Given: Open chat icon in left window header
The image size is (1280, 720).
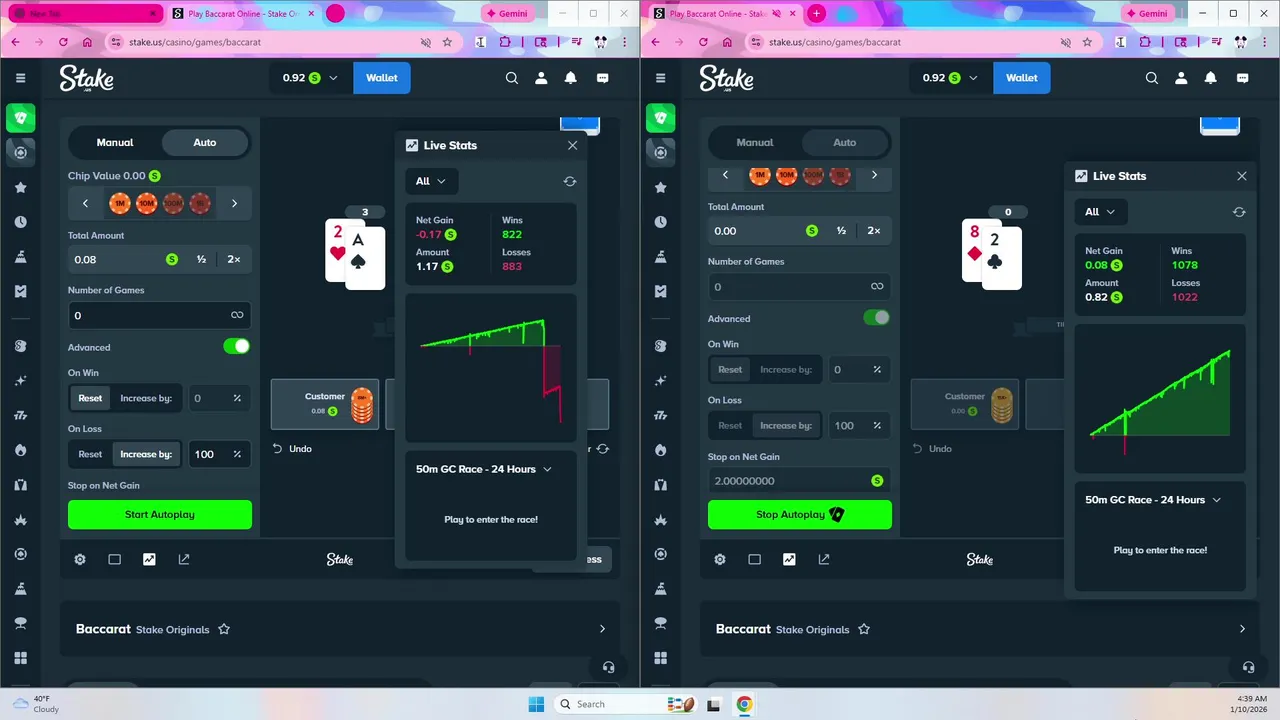Looking at the screenshot, I should [603, 78].
